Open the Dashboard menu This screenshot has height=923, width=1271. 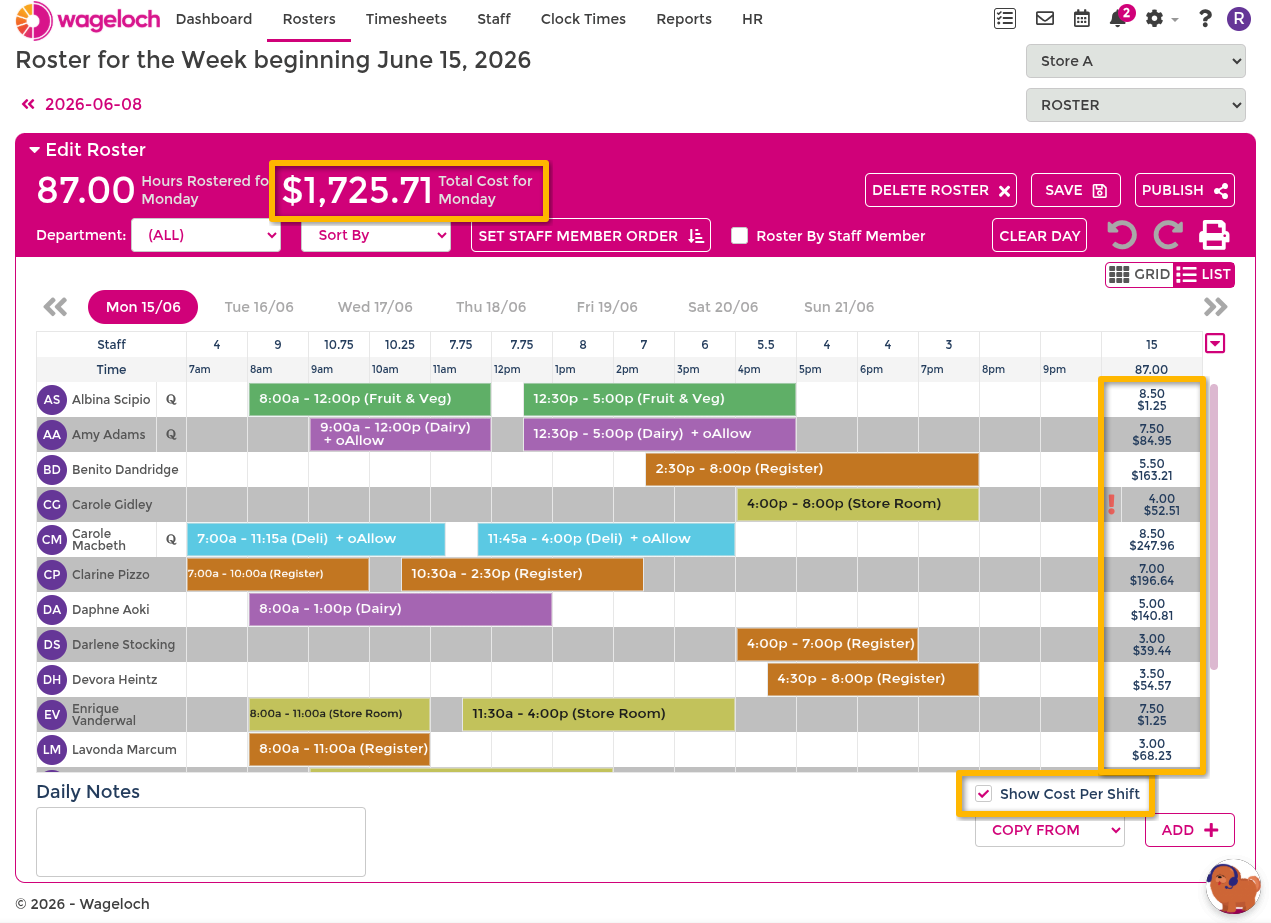(x=214, y=19)
